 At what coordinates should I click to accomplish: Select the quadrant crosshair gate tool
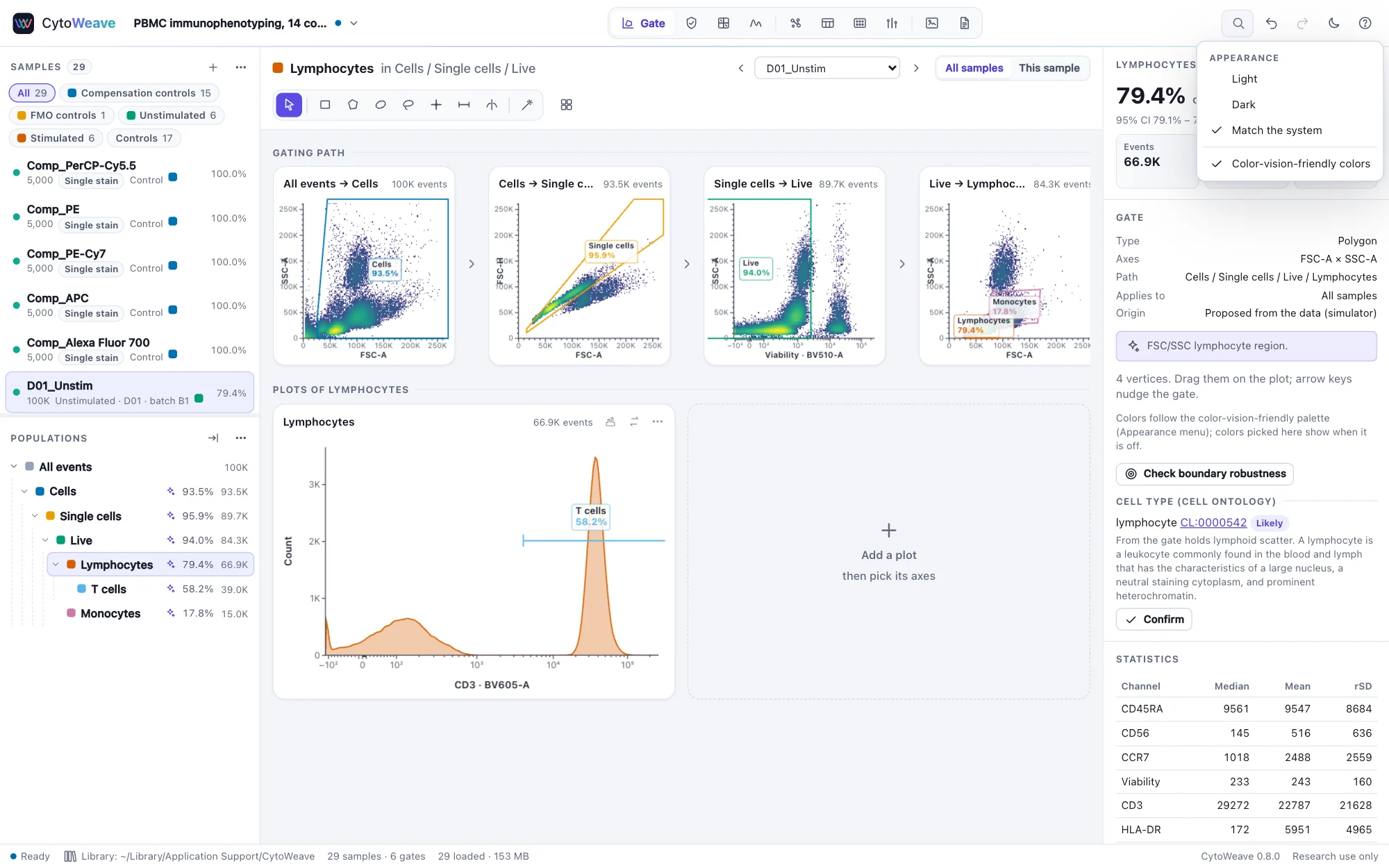(436, 105)
